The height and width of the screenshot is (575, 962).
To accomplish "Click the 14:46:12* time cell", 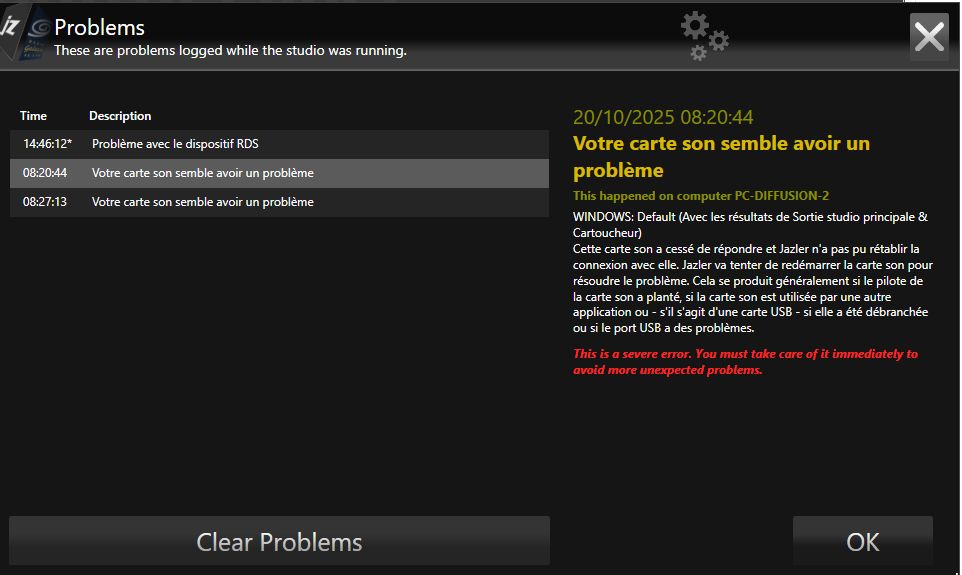I will click(47, 144).
